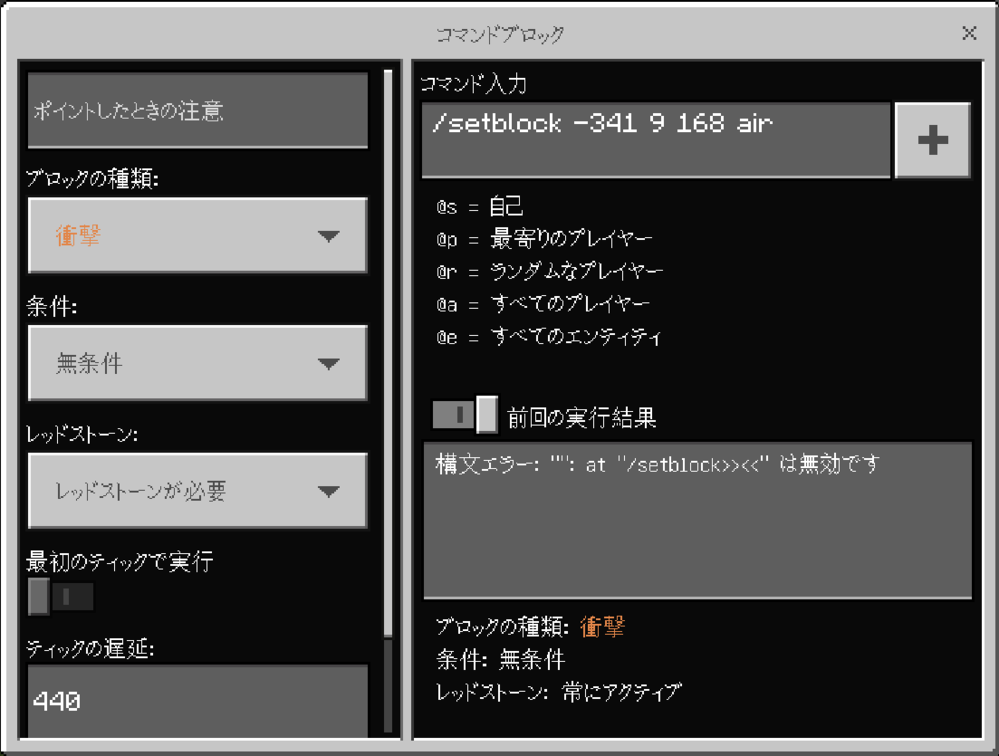Viewport: 999px width, 756px height.
Task: Close the command block window
Action: coord(968,33)
